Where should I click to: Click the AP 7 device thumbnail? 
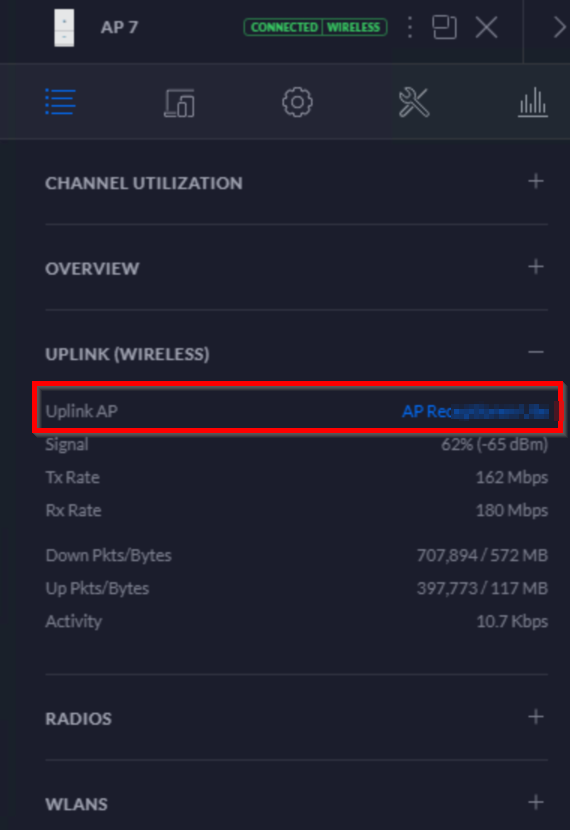[x=64, y=28]
